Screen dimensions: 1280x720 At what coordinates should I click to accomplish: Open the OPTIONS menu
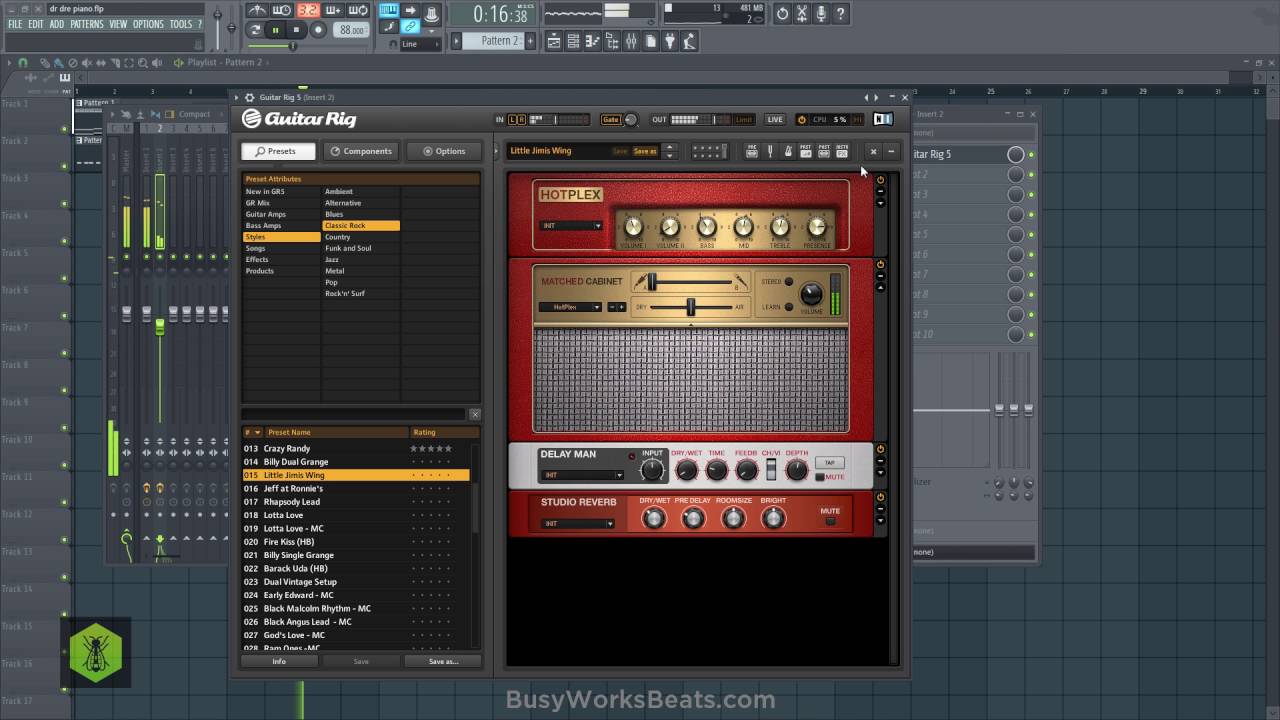click(x=148, y=24)
